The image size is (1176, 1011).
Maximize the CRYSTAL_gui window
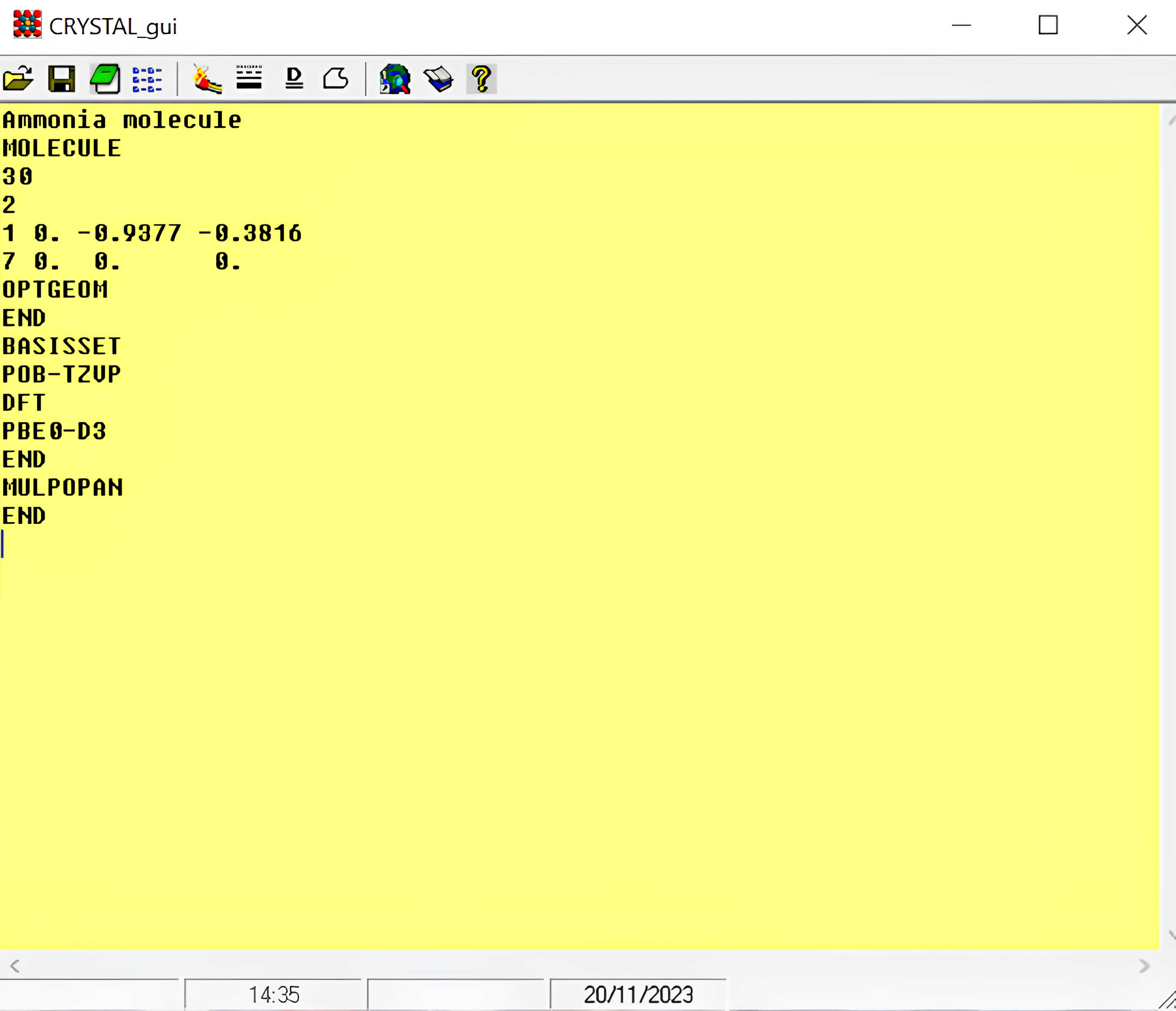click(1048, 25)
